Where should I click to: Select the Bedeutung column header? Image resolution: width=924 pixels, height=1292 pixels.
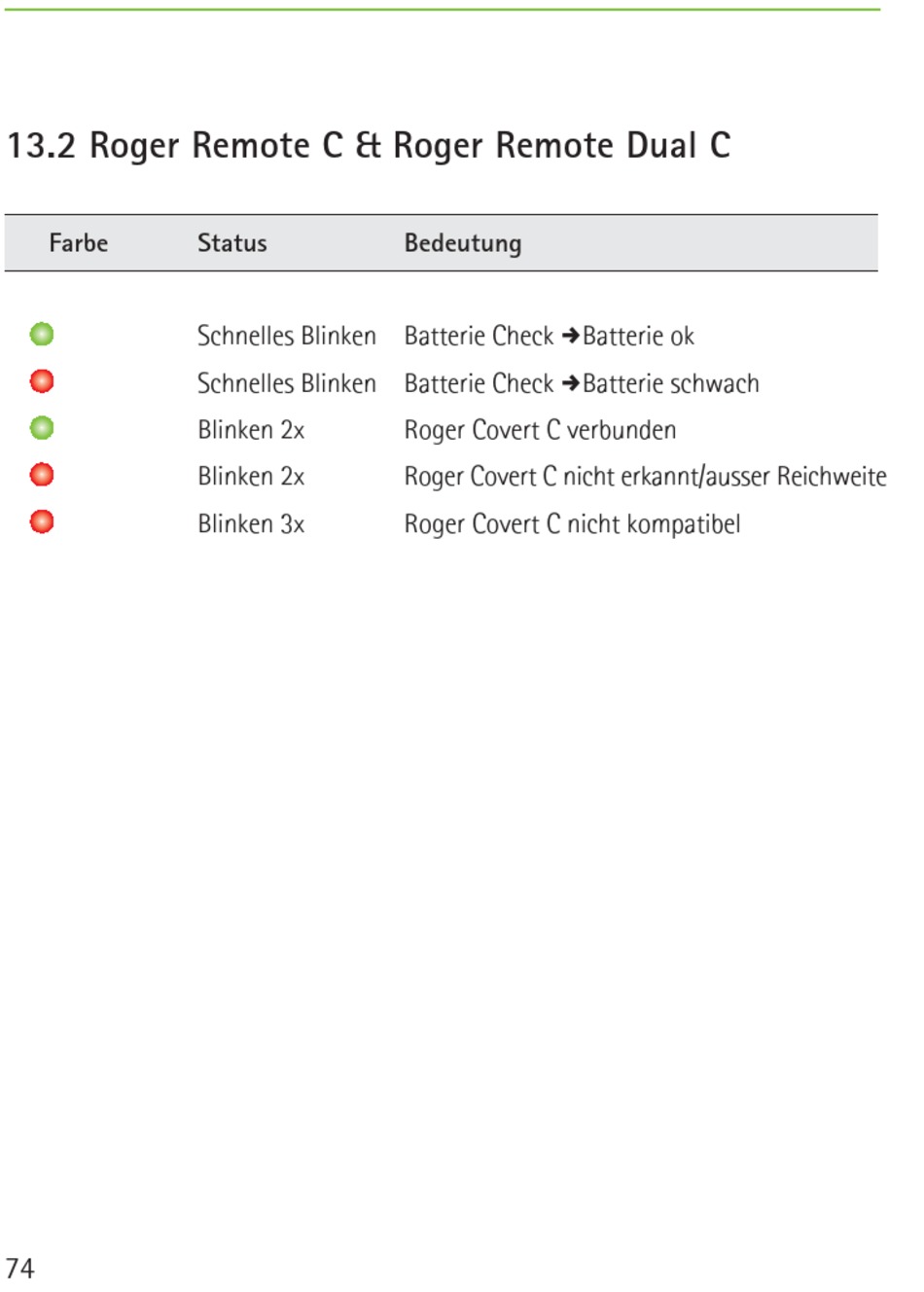pos(463,243)
